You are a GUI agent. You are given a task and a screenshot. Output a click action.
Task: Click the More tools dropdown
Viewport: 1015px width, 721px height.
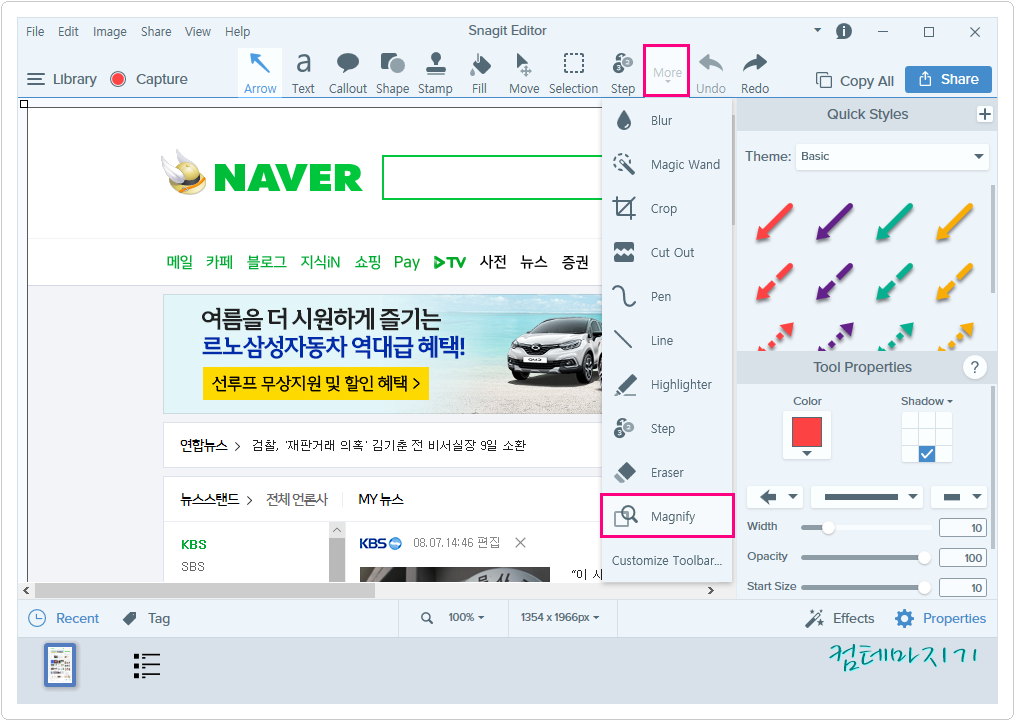click(667, 72)
